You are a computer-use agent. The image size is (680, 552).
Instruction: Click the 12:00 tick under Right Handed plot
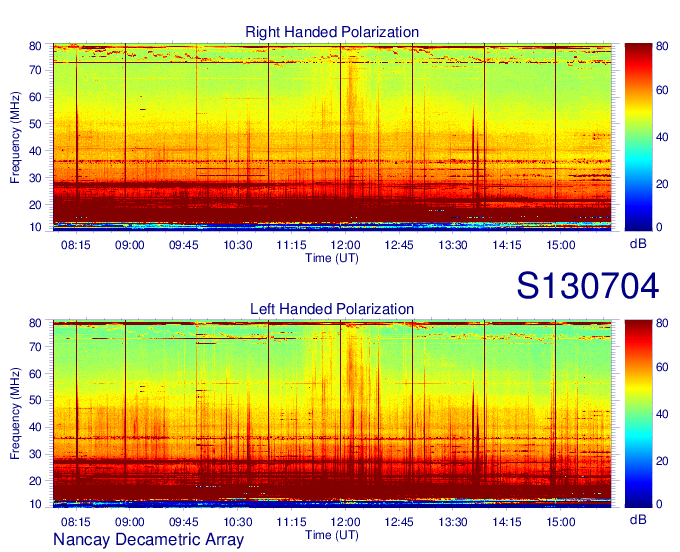point(345,245)
